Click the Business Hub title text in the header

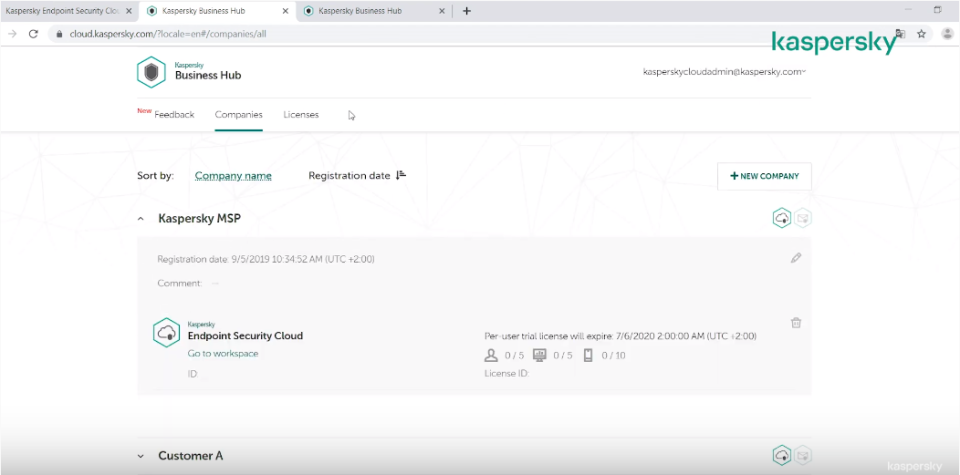tap(208, 75)
